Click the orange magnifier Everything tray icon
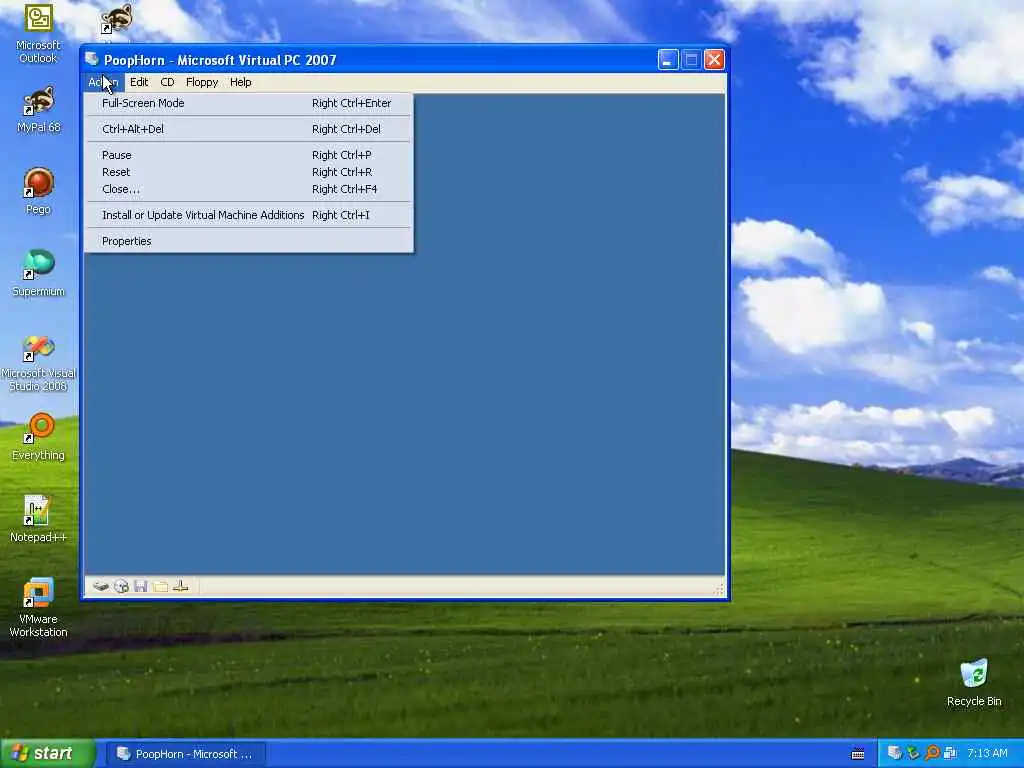The image size is (1024, 768). point(932,753)
